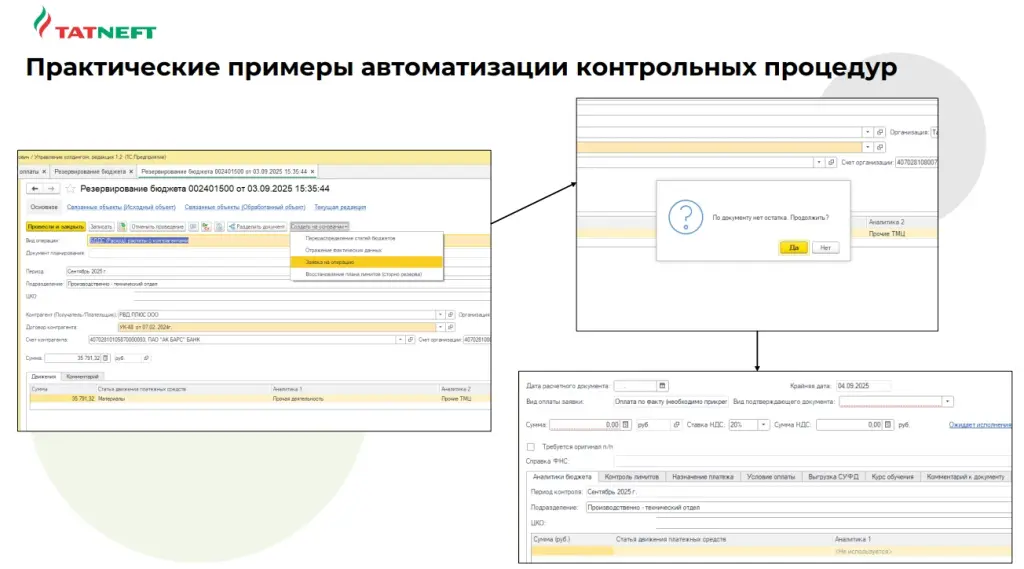The height and width of the screenshot is (569, 1024).
Task: Click the open icon before Счет организации in dialog window
Action: (831, 162)
